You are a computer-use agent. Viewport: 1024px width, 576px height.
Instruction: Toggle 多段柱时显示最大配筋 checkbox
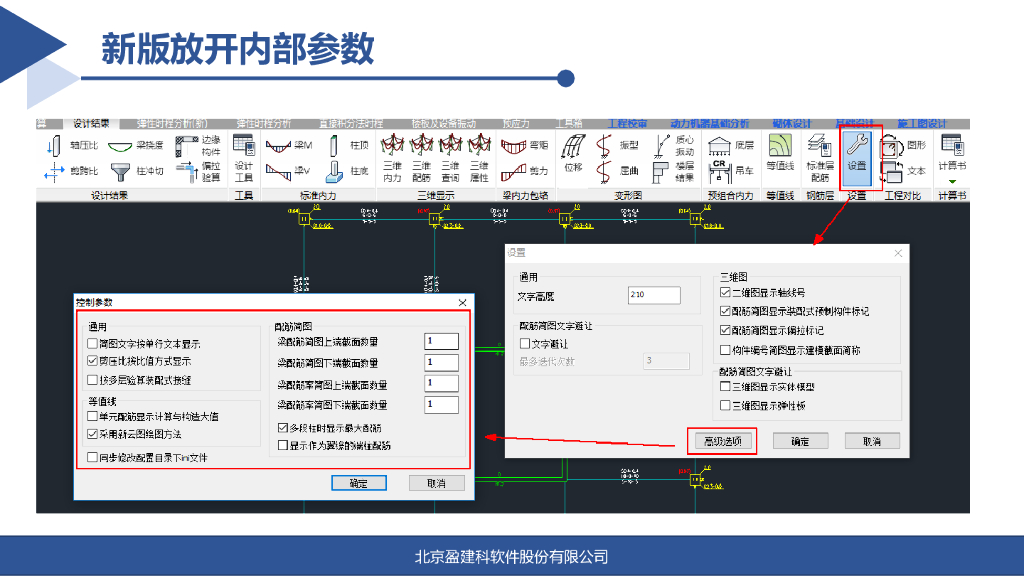click(283, 428)
